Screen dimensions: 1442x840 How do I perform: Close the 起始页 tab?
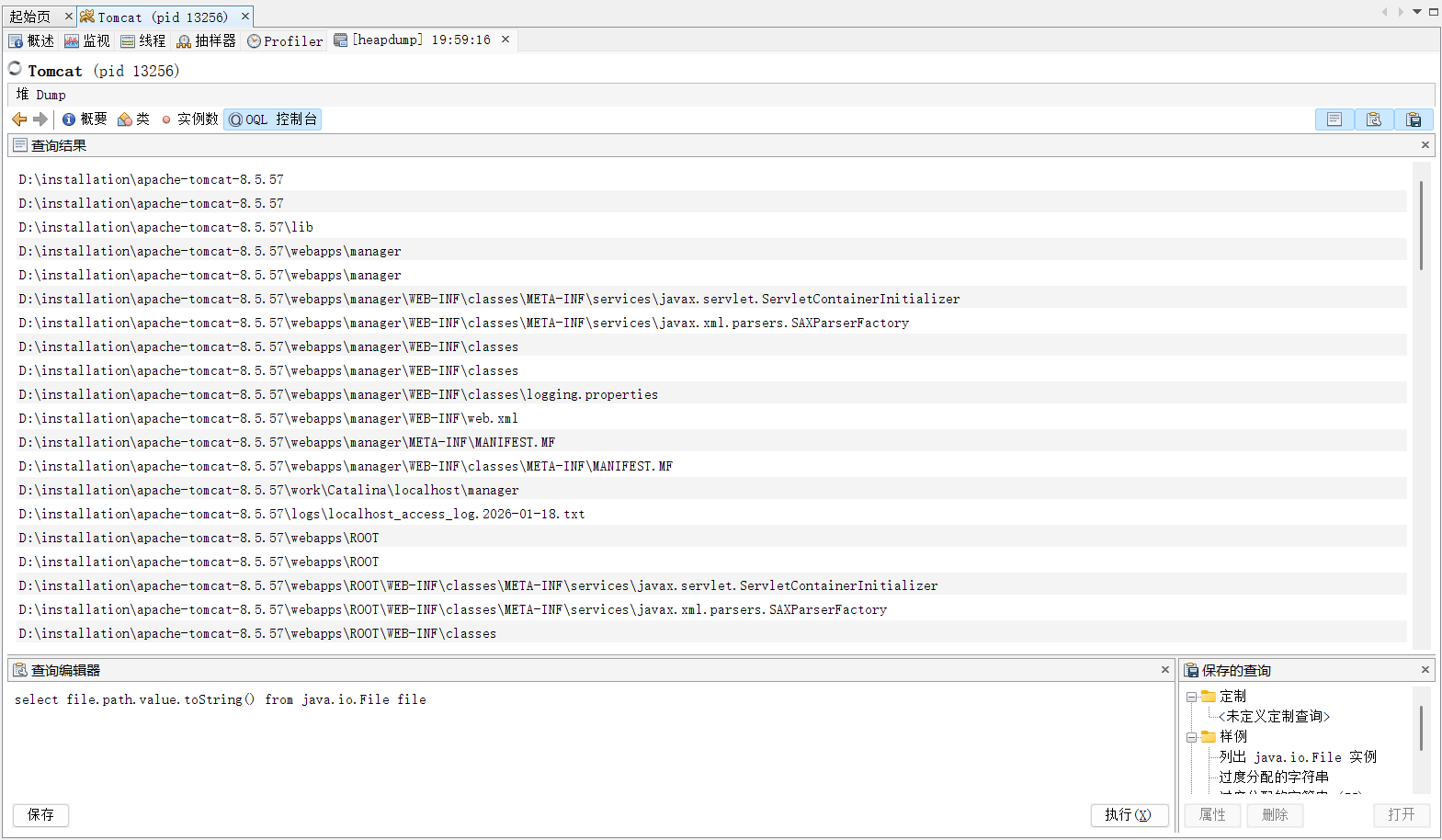click(68, 17)
